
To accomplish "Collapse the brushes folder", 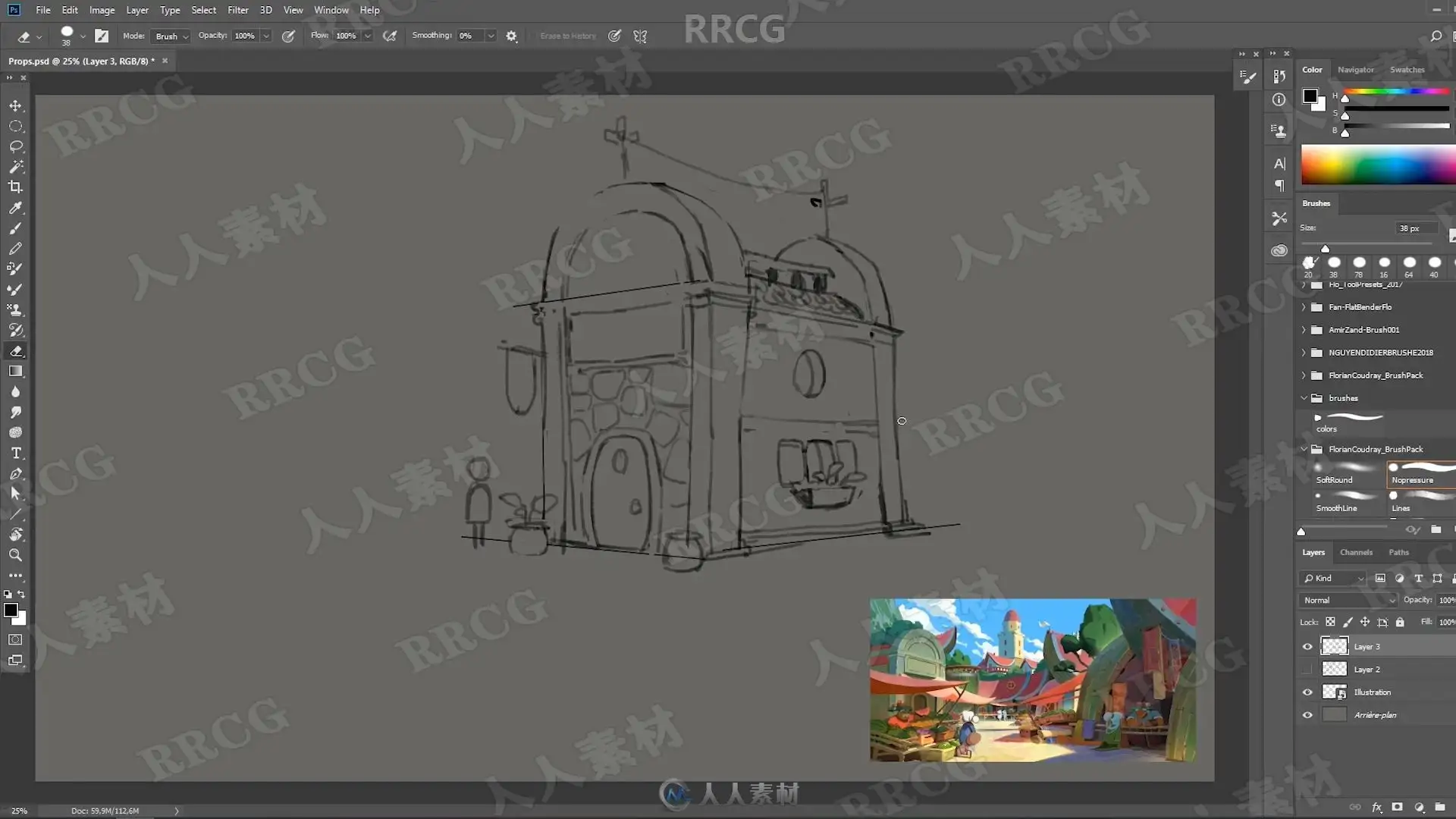I will (x=1304, y=398).
